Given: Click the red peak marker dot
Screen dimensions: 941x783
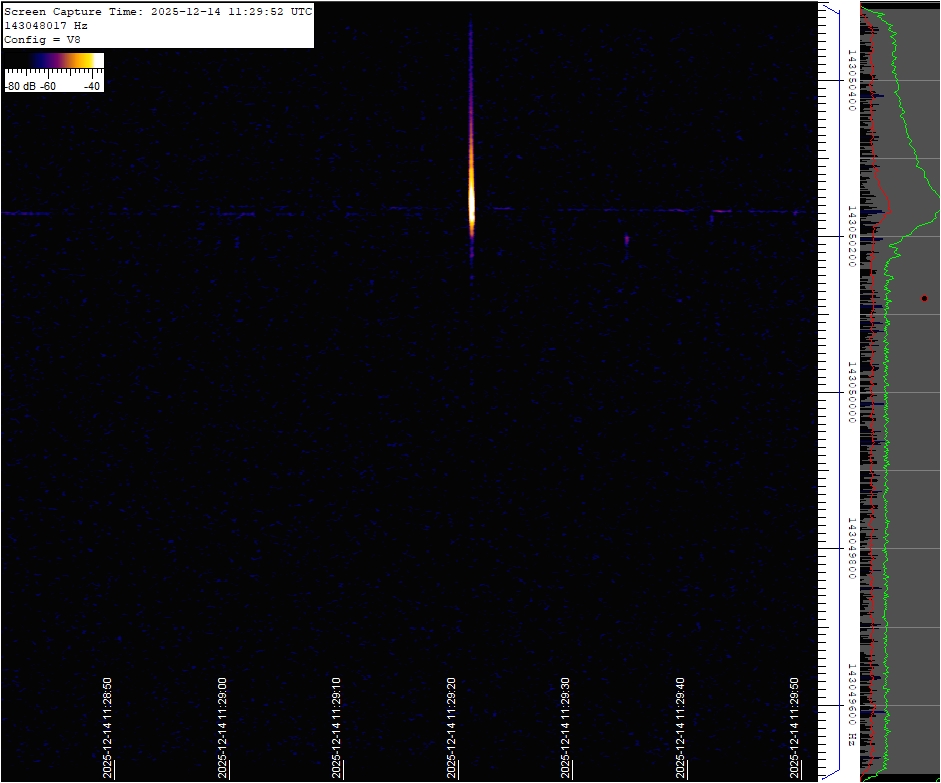Looking at the screenshot, I should pos(924,298).
